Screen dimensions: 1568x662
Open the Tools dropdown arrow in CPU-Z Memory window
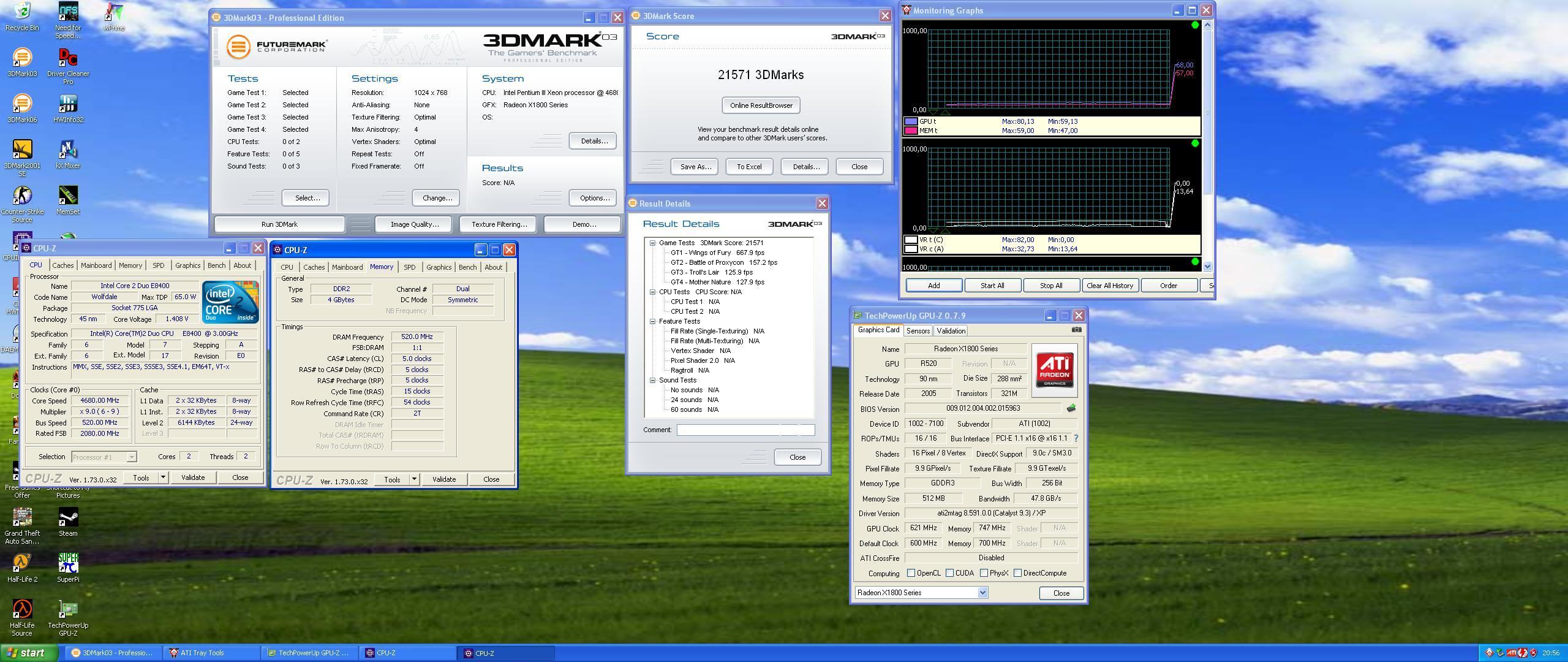414,479
